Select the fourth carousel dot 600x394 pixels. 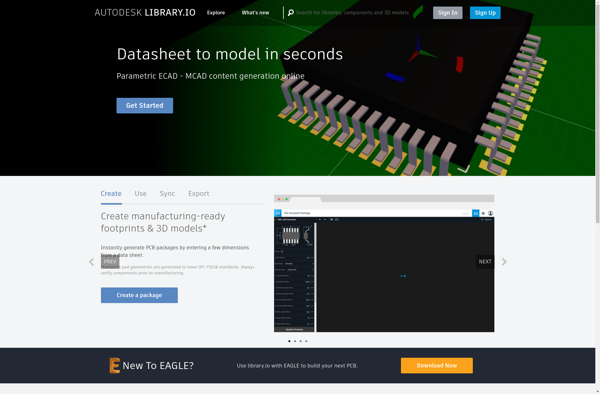pos(306,341)
